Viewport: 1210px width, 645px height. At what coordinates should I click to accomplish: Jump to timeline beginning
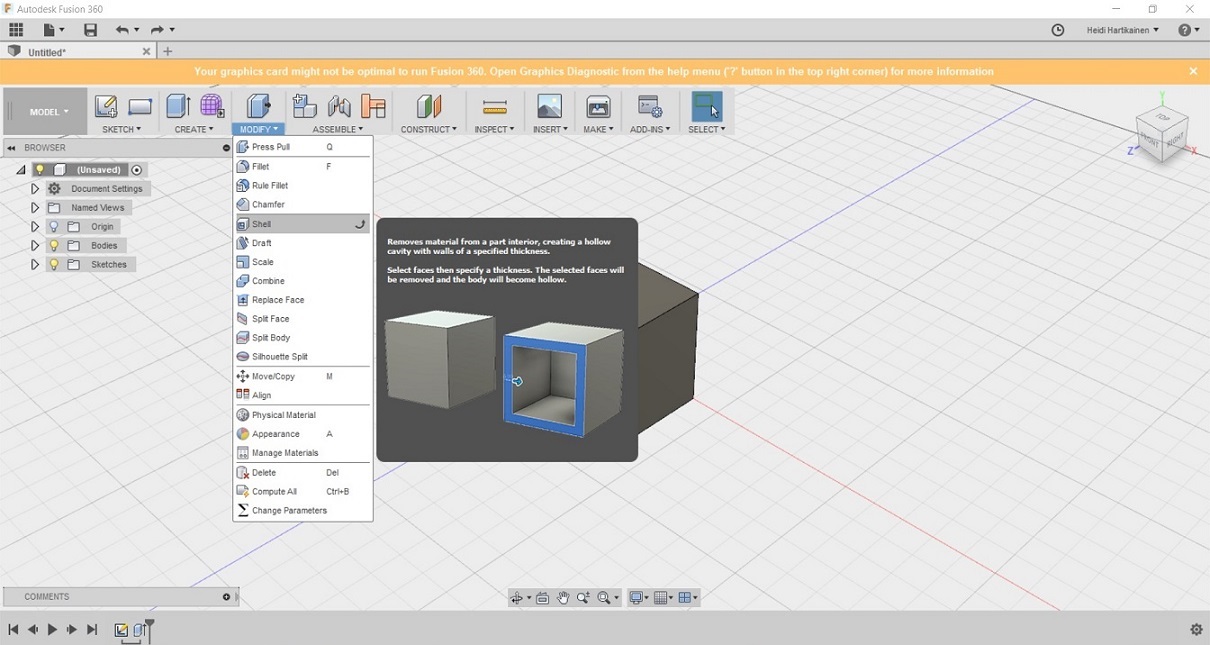pyautogui.click(x=13, y=630)
